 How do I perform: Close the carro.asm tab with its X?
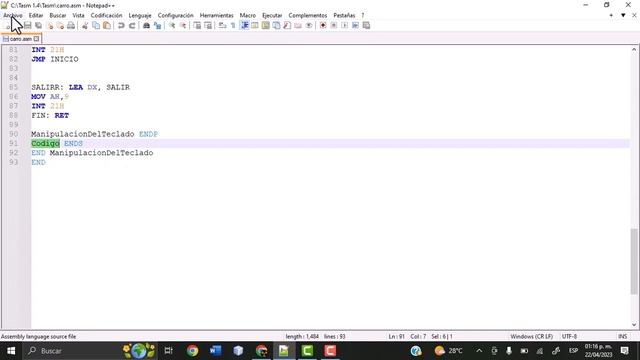[x=36, y=39]
